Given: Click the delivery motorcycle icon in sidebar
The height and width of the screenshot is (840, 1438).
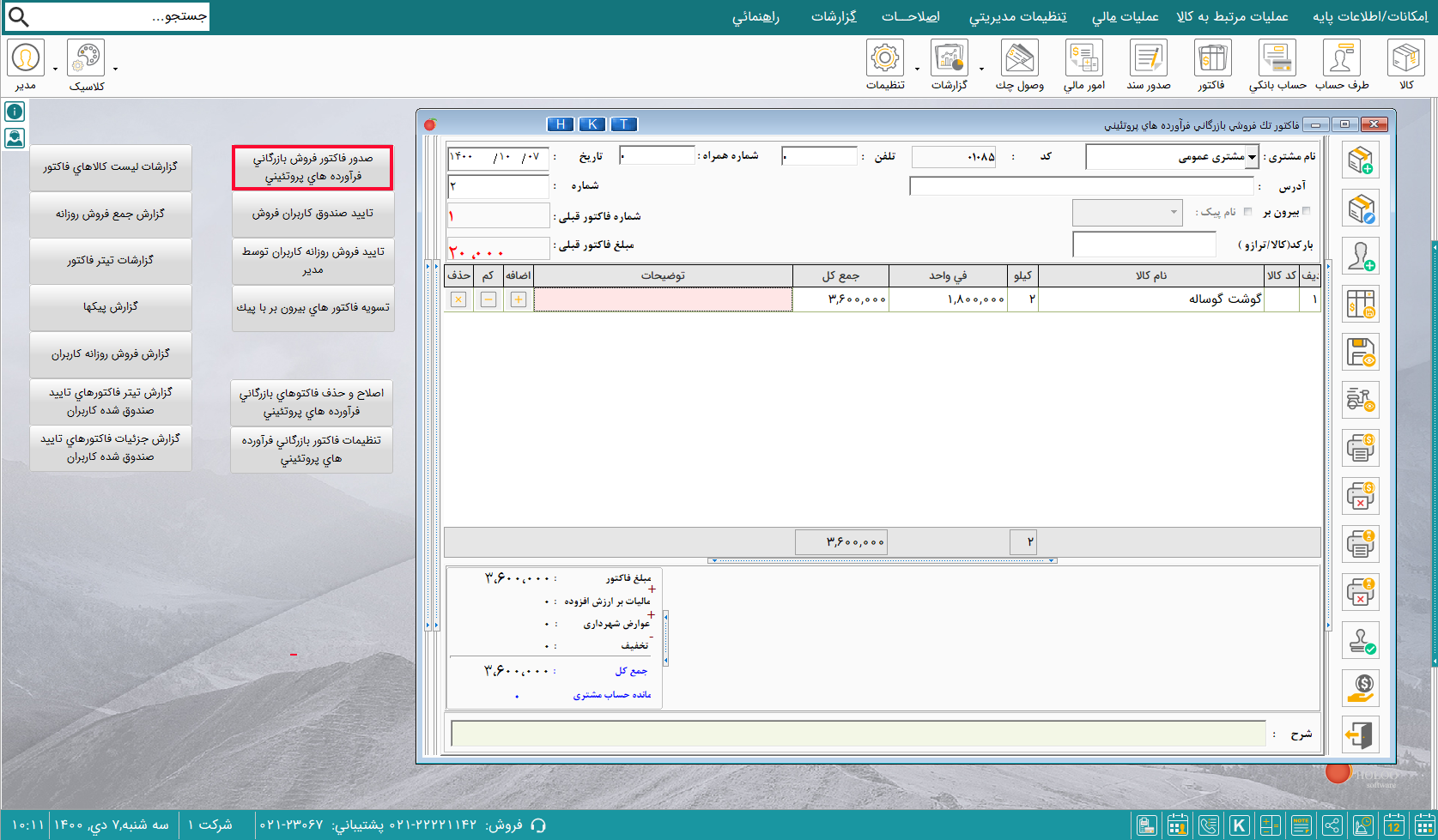Looking at the screenshot, I should (x=1361, y=400).
